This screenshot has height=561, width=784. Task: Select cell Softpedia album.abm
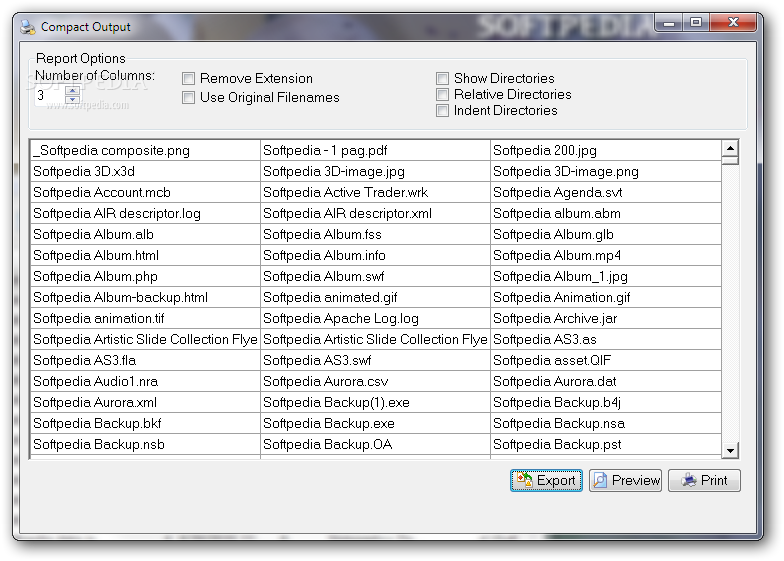click(606, 214)
